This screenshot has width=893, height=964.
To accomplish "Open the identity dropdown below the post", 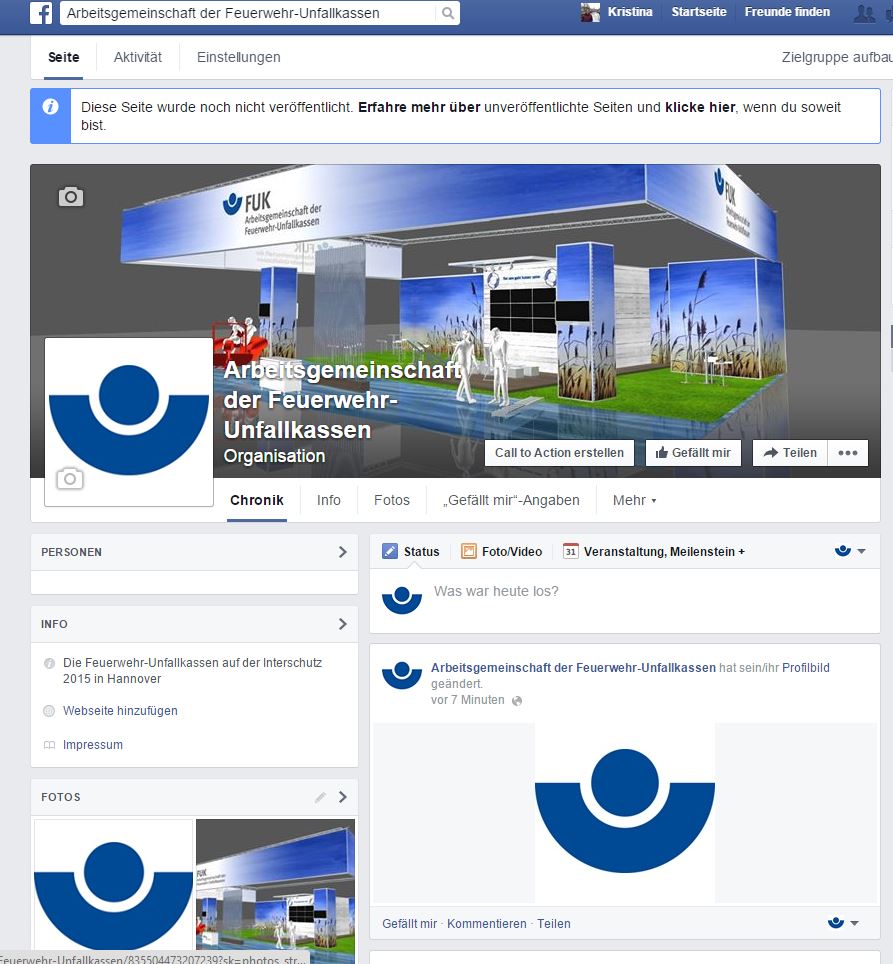I will (843, 923).
